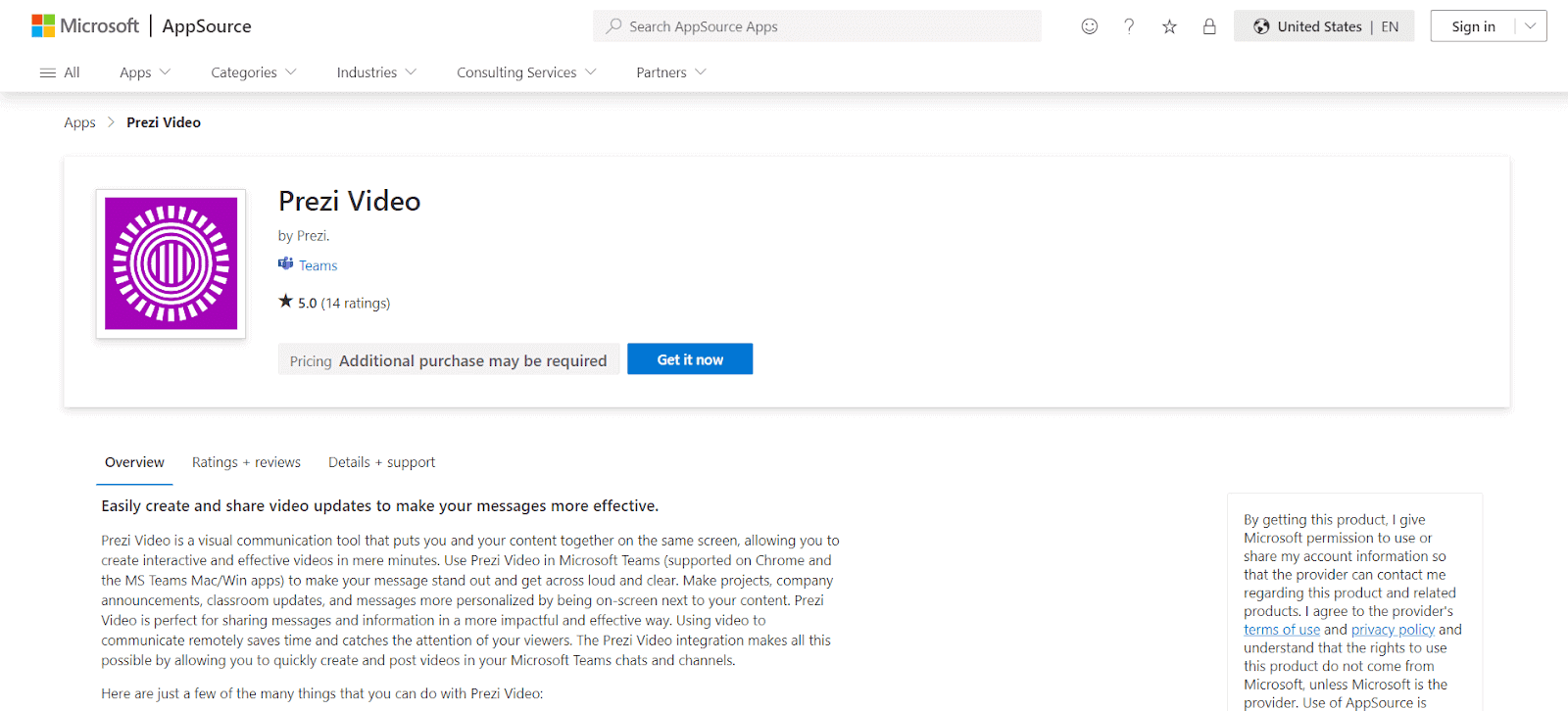Viewport: 1568px width, 711px height.
Task: Open favorites star icon in header
Action: pos(1169,26)
